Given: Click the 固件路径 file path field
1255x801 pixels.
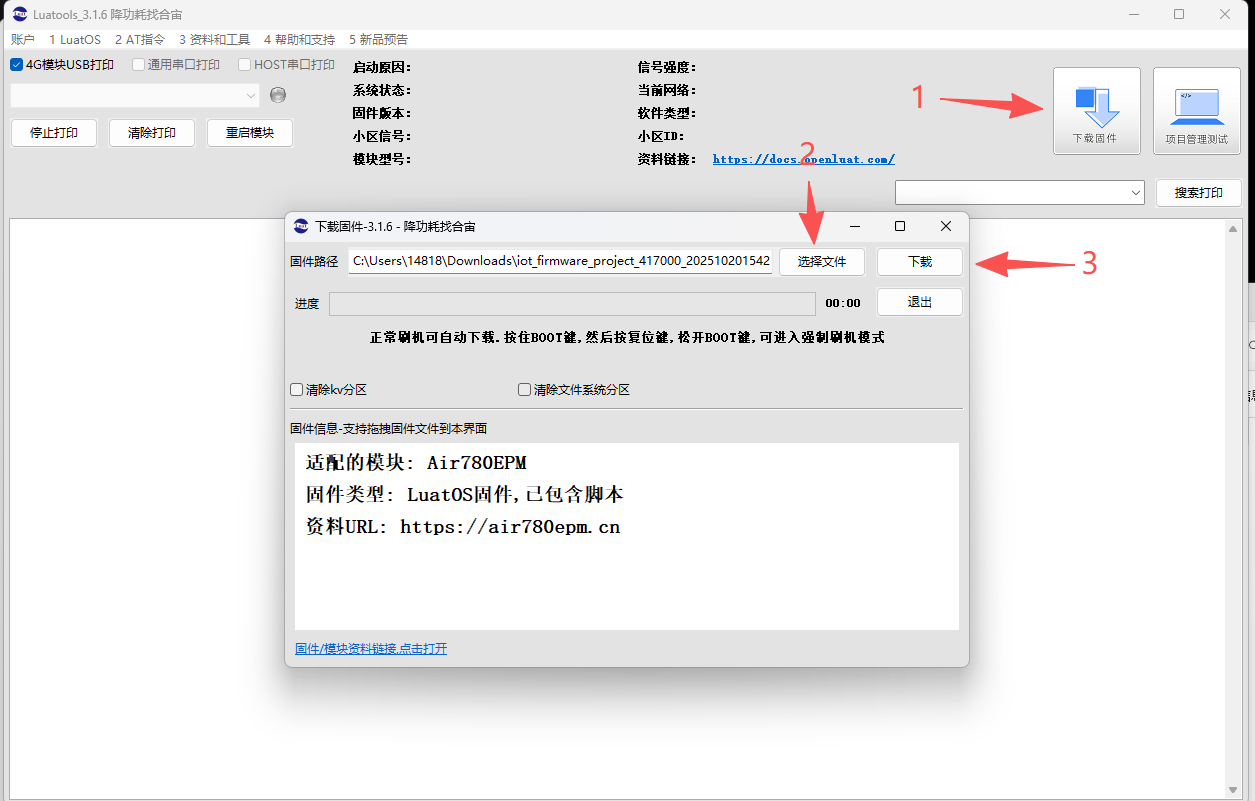Looking at the screenshot, I should click(560, 262).
